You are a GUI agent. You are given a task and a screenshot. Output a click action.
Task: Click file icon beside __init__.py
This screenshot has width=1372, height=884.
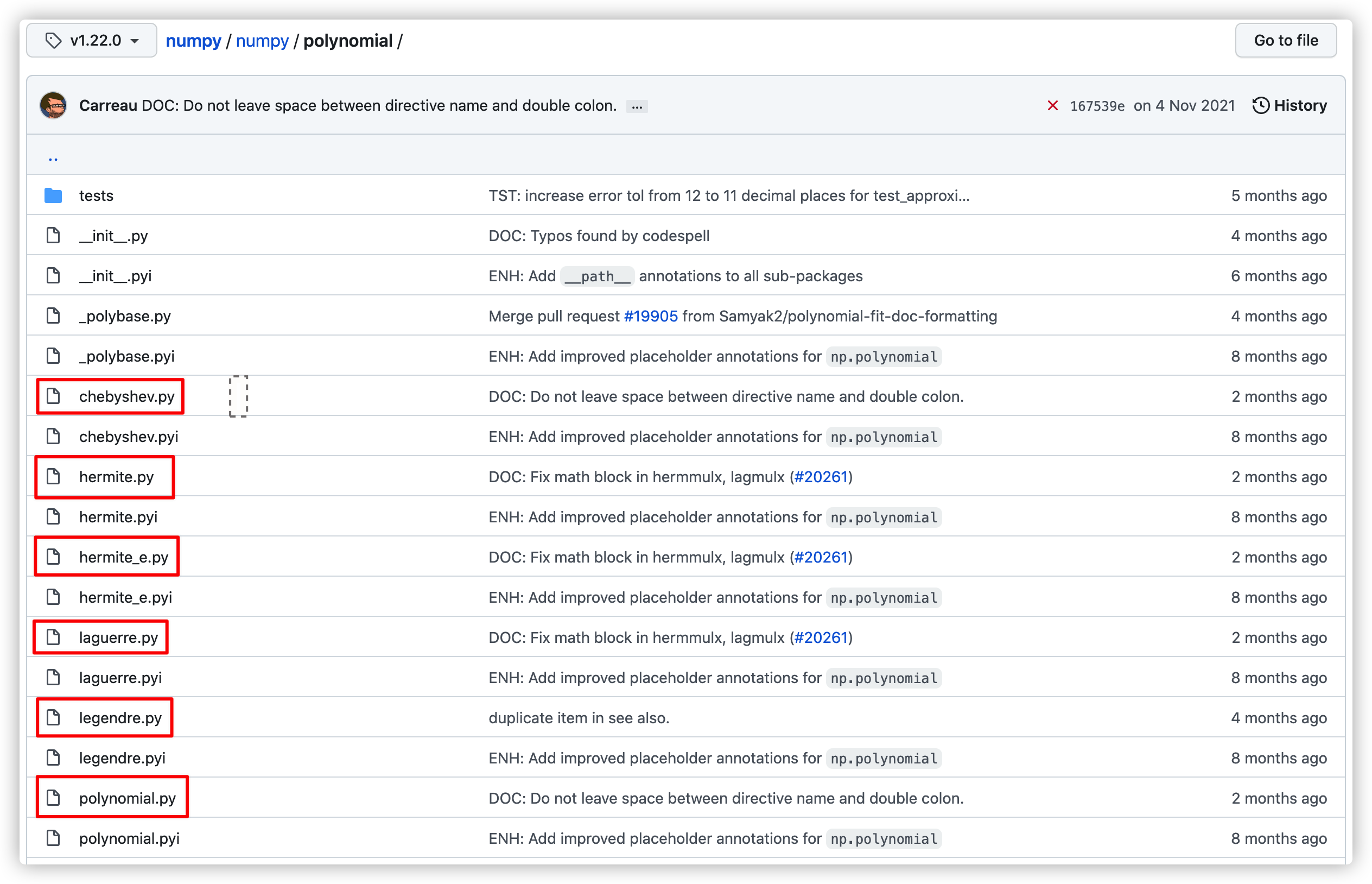[53, 235]
